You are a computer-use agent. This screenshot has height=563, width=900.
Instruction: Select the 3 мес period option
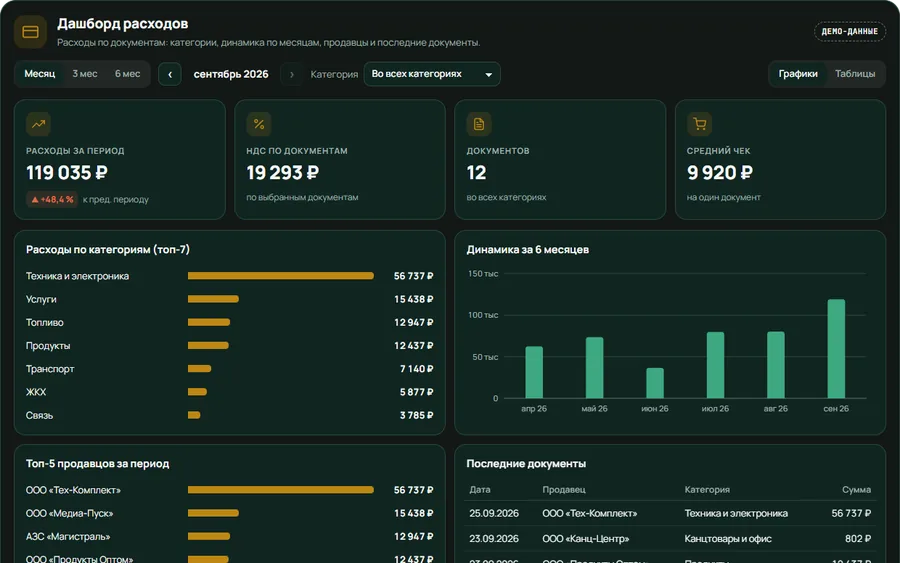coord(85,74)
